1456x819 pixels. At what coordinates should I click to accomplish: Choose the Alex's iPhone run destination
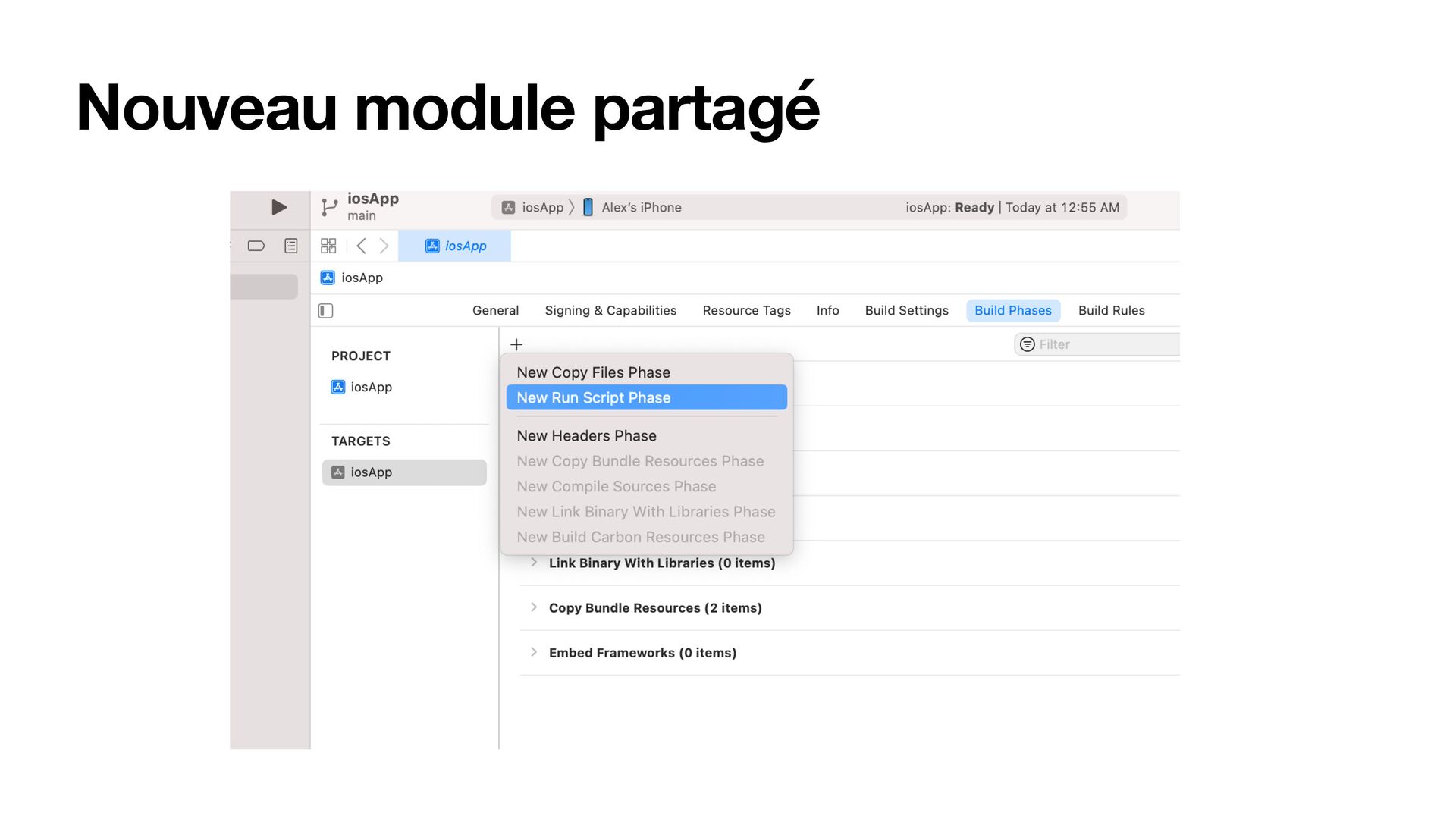[x=632, y=207]
